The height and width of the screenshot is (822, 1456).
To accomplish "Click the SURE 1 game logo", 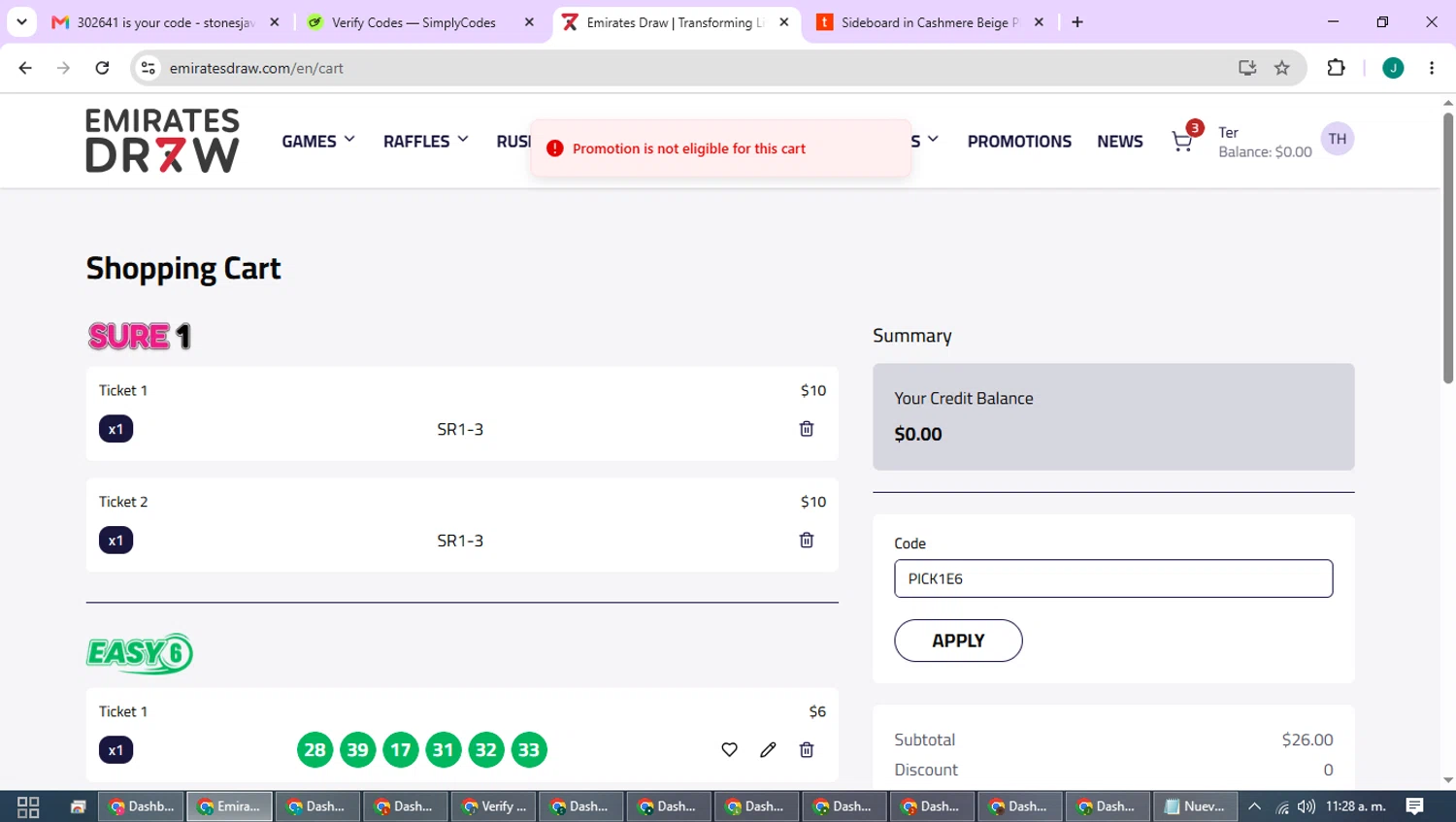I will click(140, 336).
